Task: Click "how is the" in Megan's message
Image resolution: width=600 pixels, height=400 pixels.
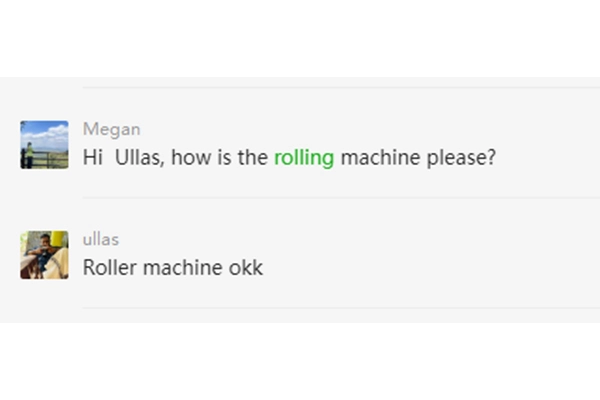Action: pyautogui.click(x=219, y=158)
